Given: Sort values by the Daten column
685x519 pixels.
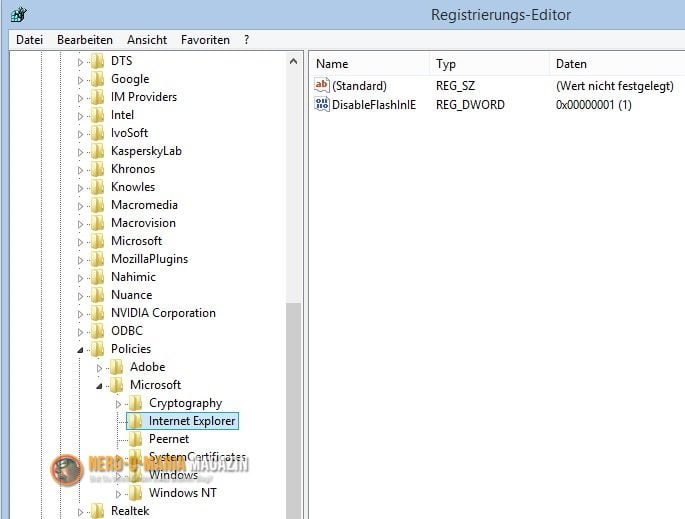Looking at the screenshot, I should (x=617, y=64).
